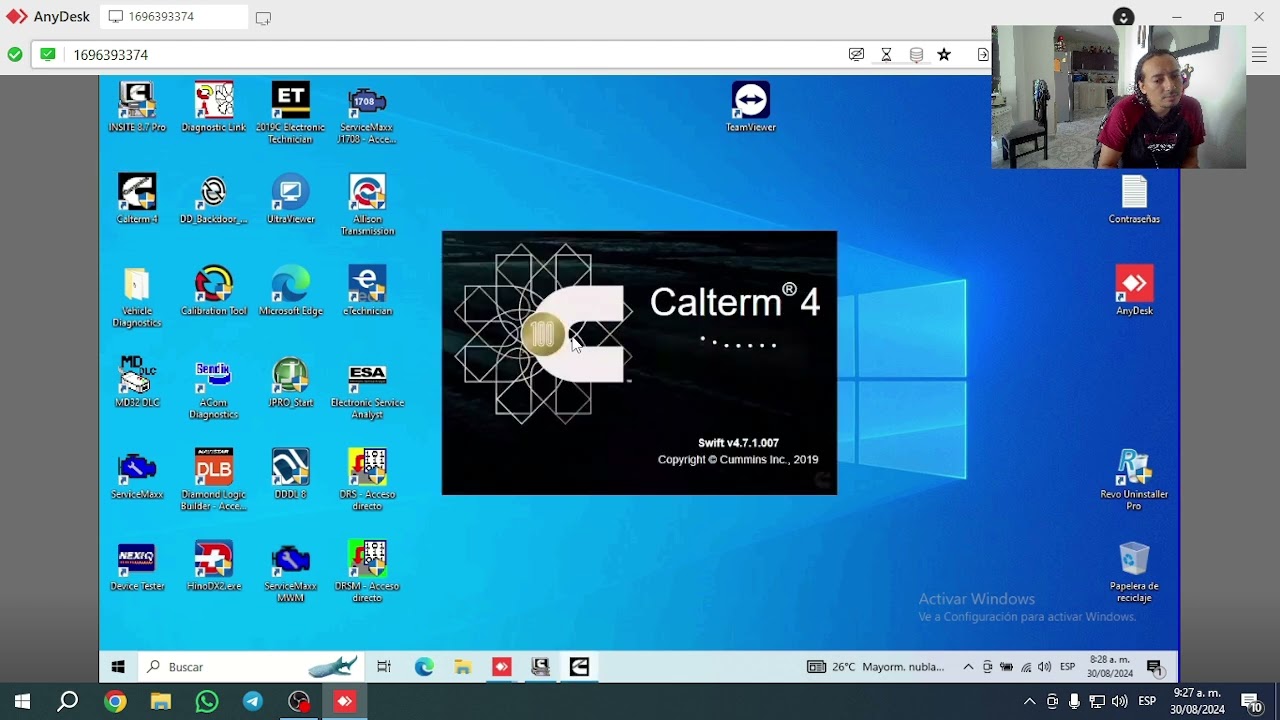Click the OBS Studio icon in the local taskbar
Screen dimensions: 1280x720
pos(299,702)
